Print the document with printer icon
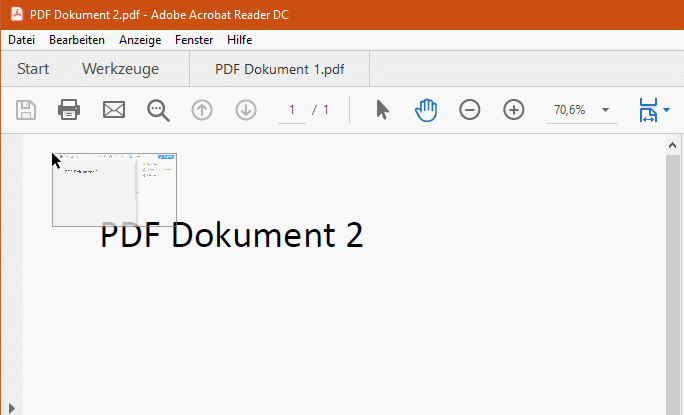Screen dimensions: 684x415 [x=69, y=110]
